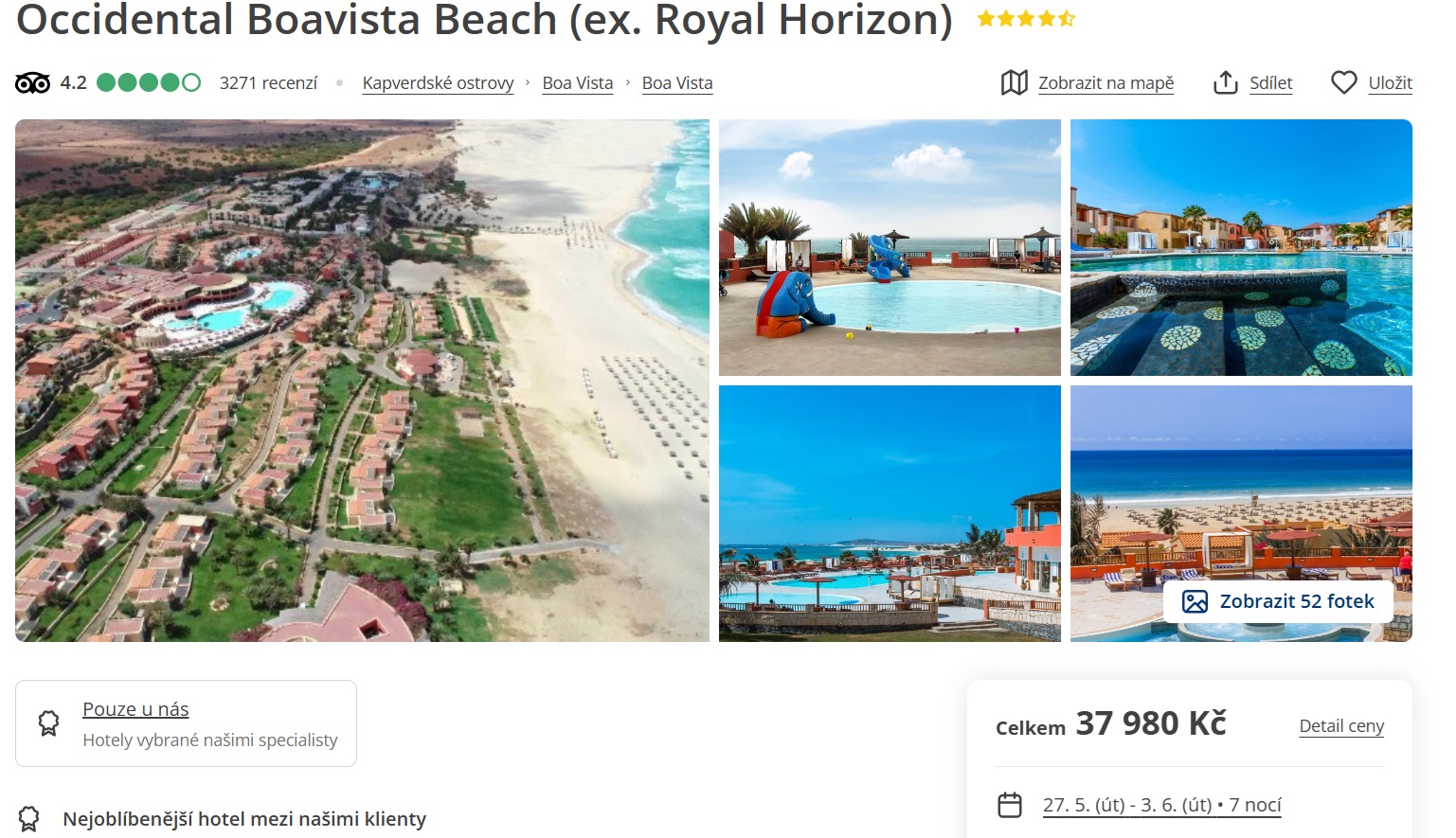
Task: Open the Kapverdské ostrovy breadcrumb link
Action: pyautogui.click(x=438, y=83)
